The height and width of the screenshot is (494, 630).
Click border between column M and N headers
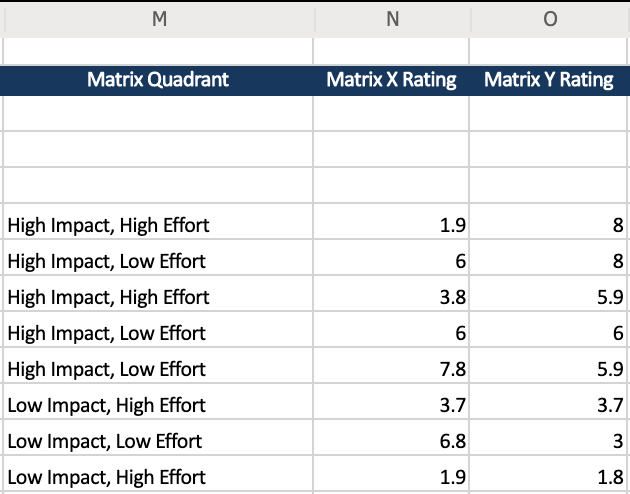coord(315,19)
